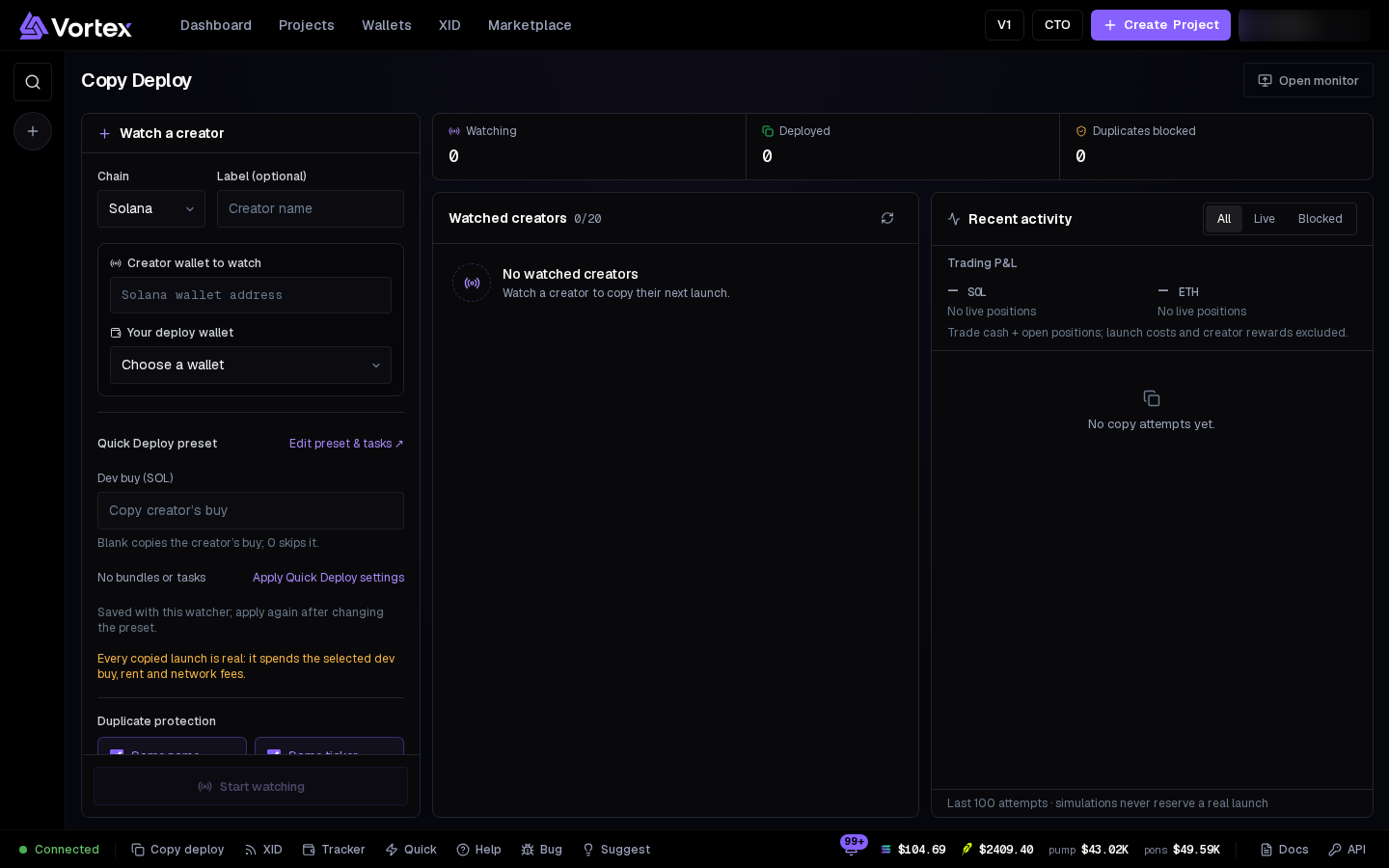Focus the Creator name label field
Screen dimensions: 1389x868
coord(311,208)
